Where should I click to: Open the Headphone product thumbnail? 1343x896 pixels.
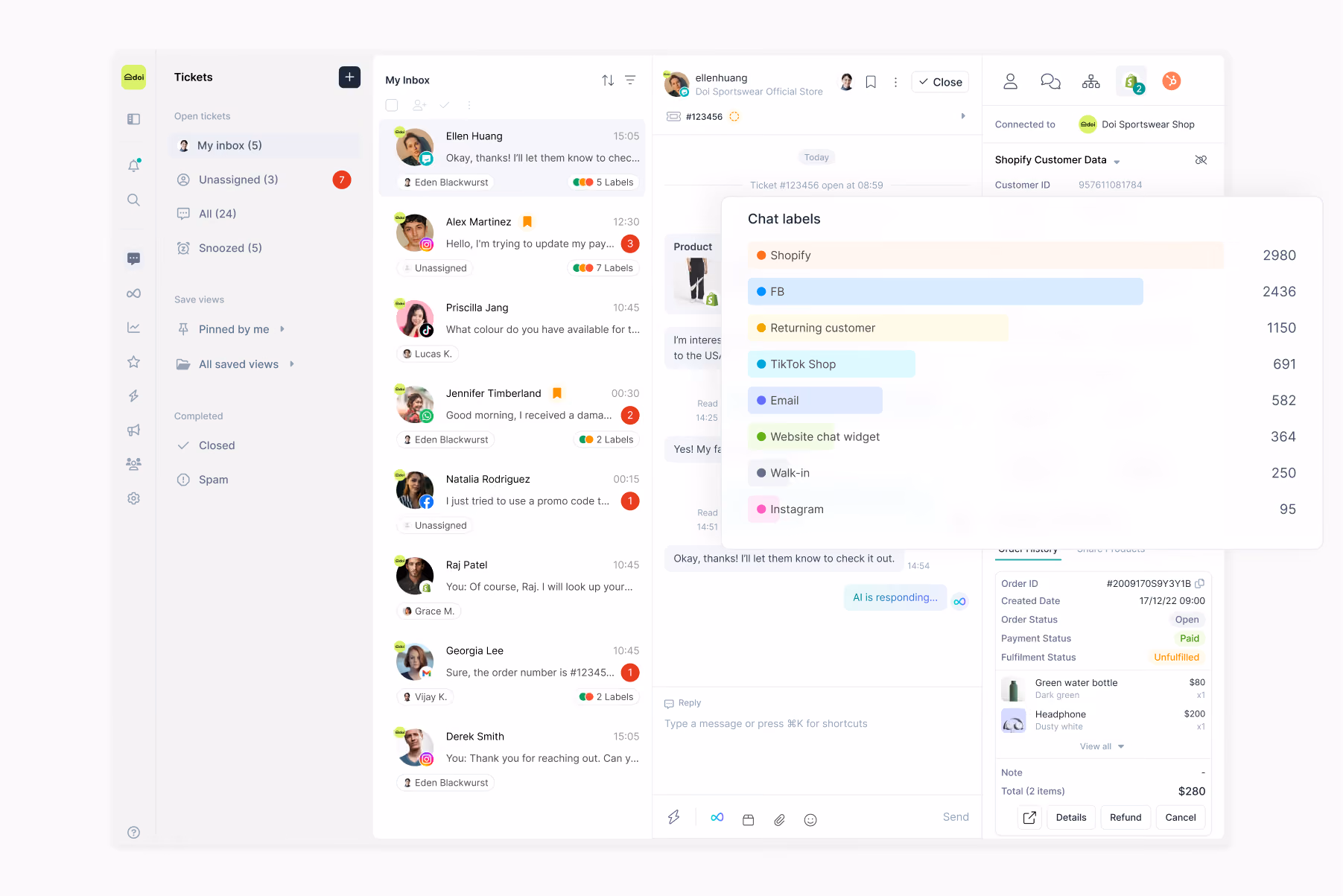[x=1013, y=720]
